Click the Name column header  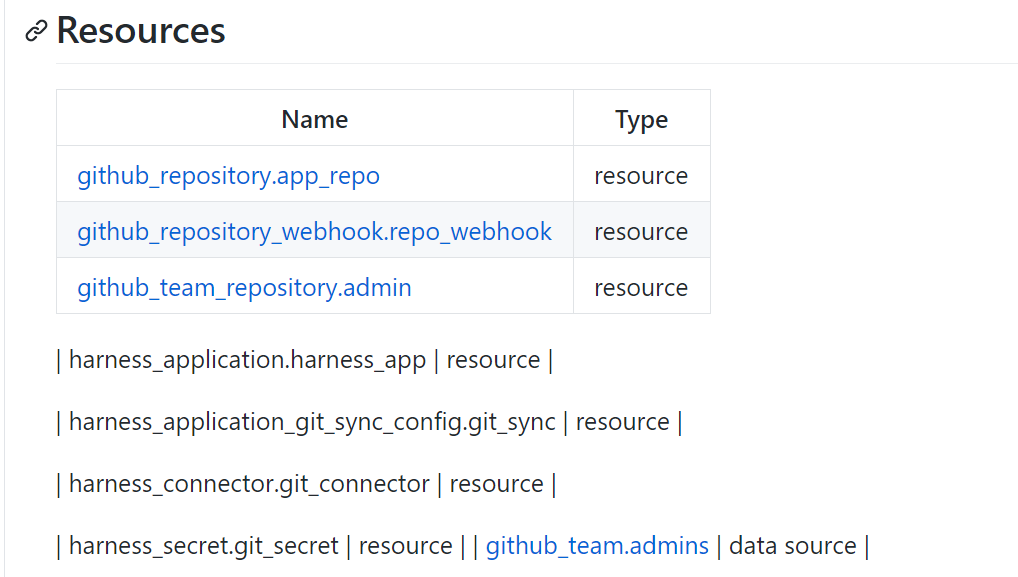click(x=315, y=119)
